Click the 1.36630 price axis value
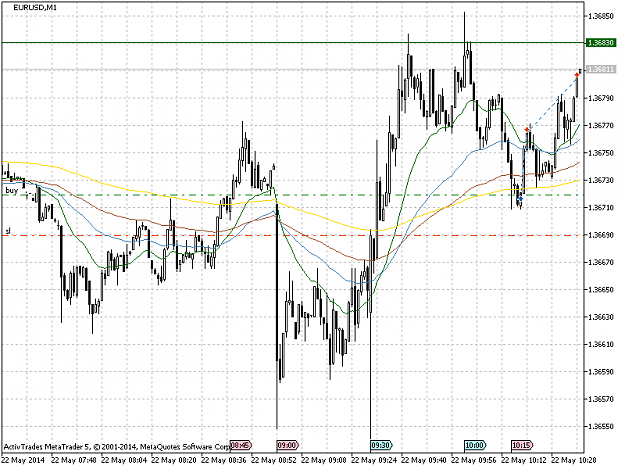Viewport: 625px width, 469px height. 601,317
